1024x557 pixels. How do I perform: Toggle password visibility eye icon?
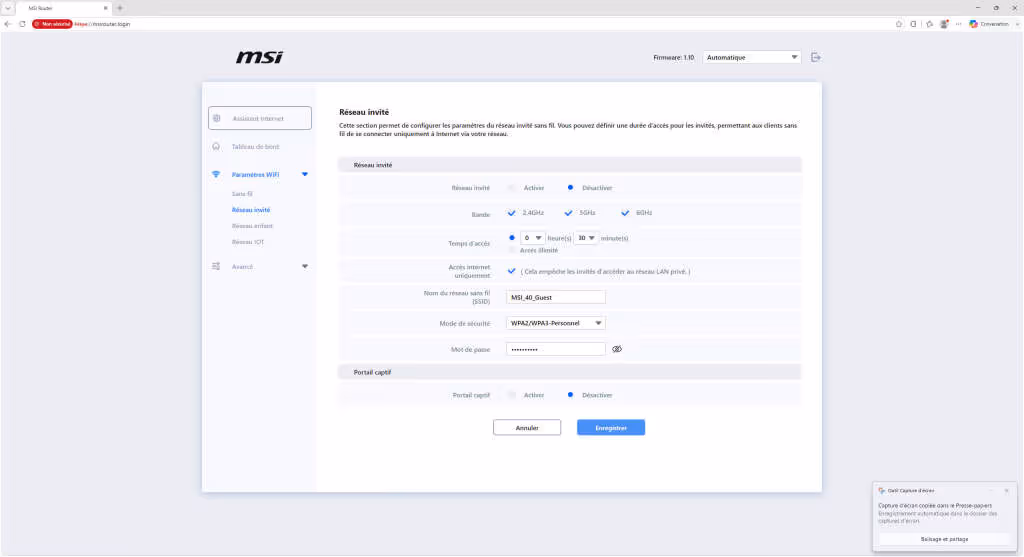[616, 349]
